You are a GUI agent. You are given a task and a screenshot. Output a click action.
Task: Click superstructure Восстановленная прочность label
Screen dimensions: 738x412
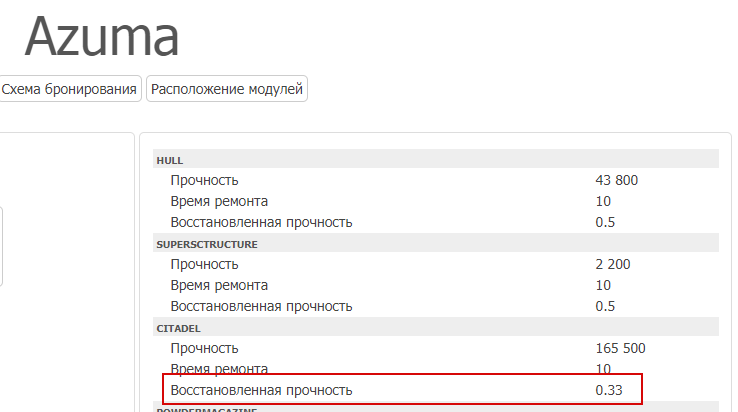261,306
